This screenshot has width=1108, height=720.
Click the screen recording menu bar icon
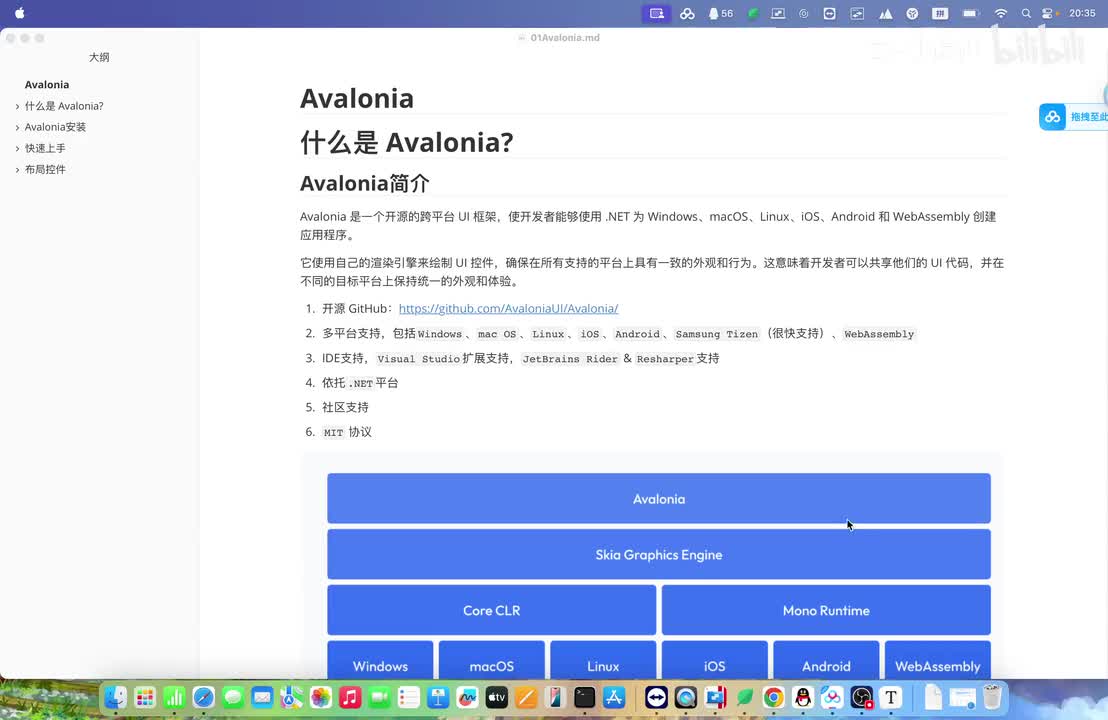coord(656,13)
